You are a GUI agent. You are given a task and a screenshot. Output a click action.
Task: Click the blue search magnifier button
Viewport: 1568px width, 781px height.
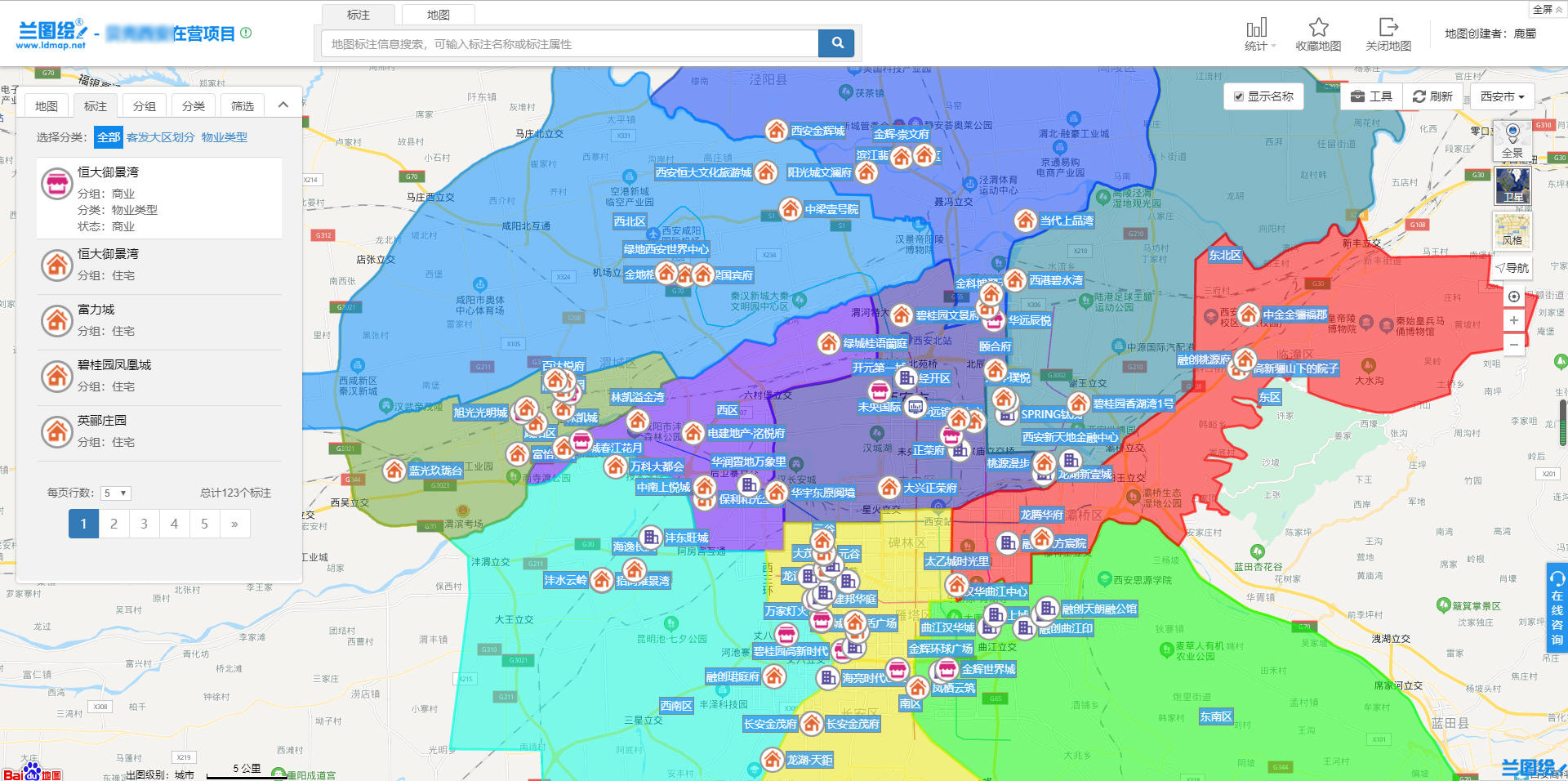point(836,43)
